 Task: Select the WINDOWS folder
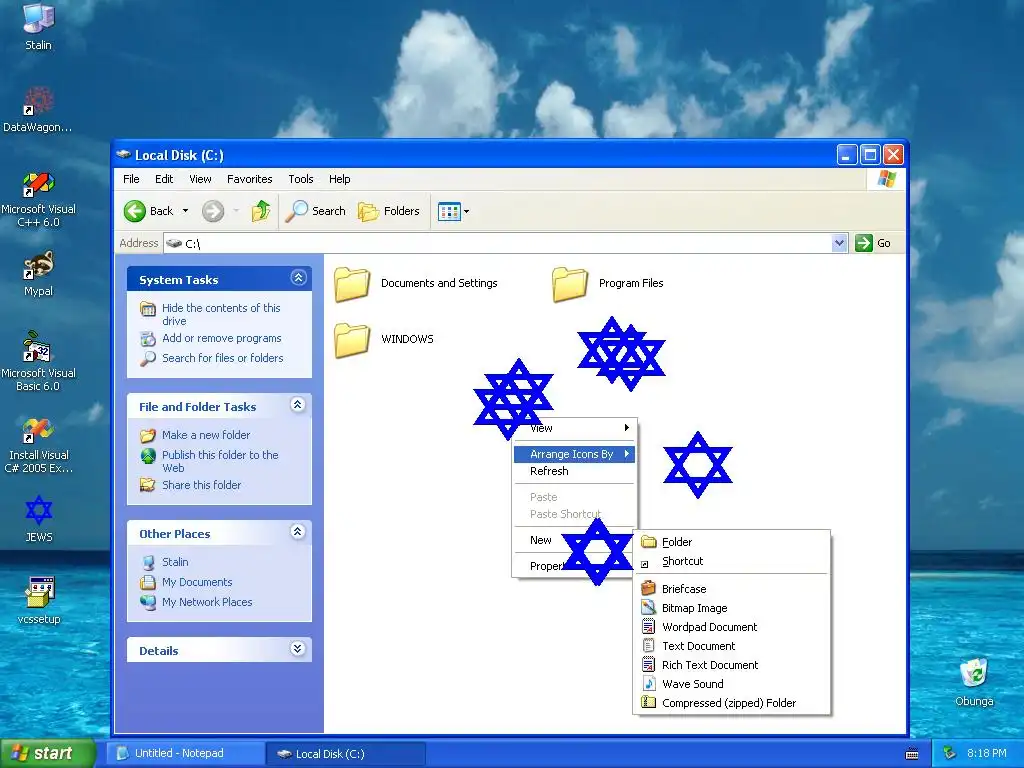point(384,339)
